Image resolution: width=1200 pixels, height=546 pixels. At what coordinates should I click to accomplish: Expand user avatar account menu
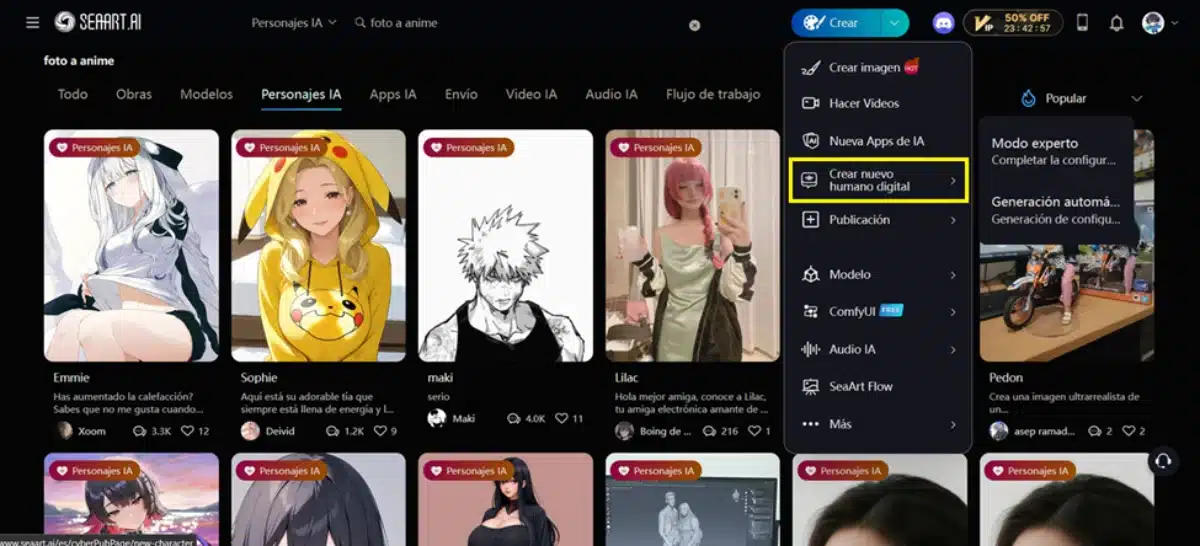tap(1160, 23)
